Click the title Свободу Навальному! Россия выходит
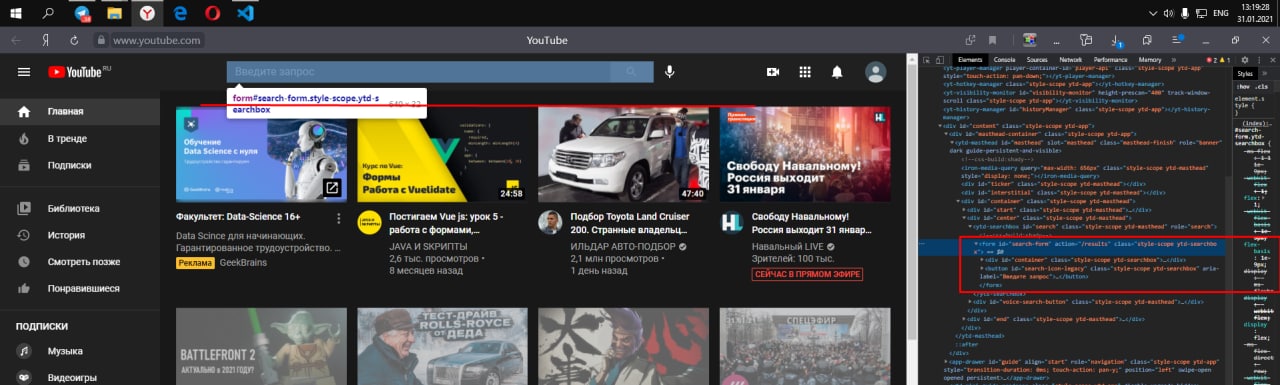1280x385 pixels. [x=813, y=223]
